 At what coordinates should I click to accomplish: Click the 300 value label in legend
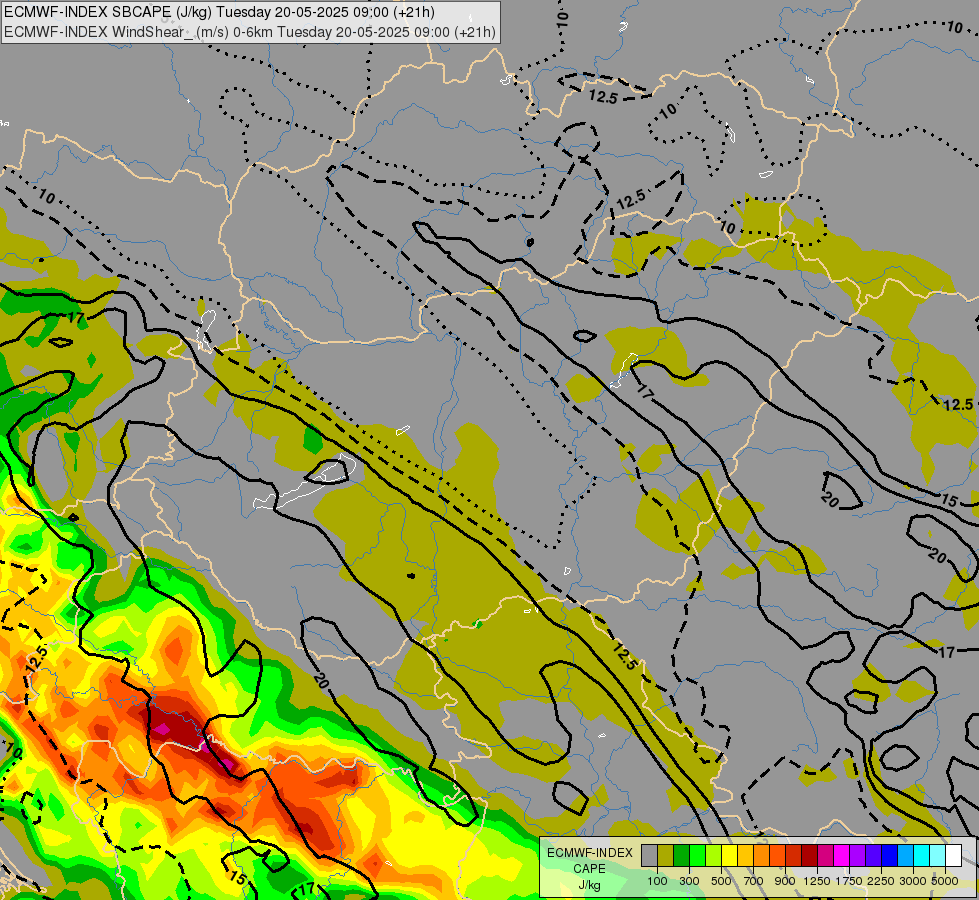[x=689, y=881]
